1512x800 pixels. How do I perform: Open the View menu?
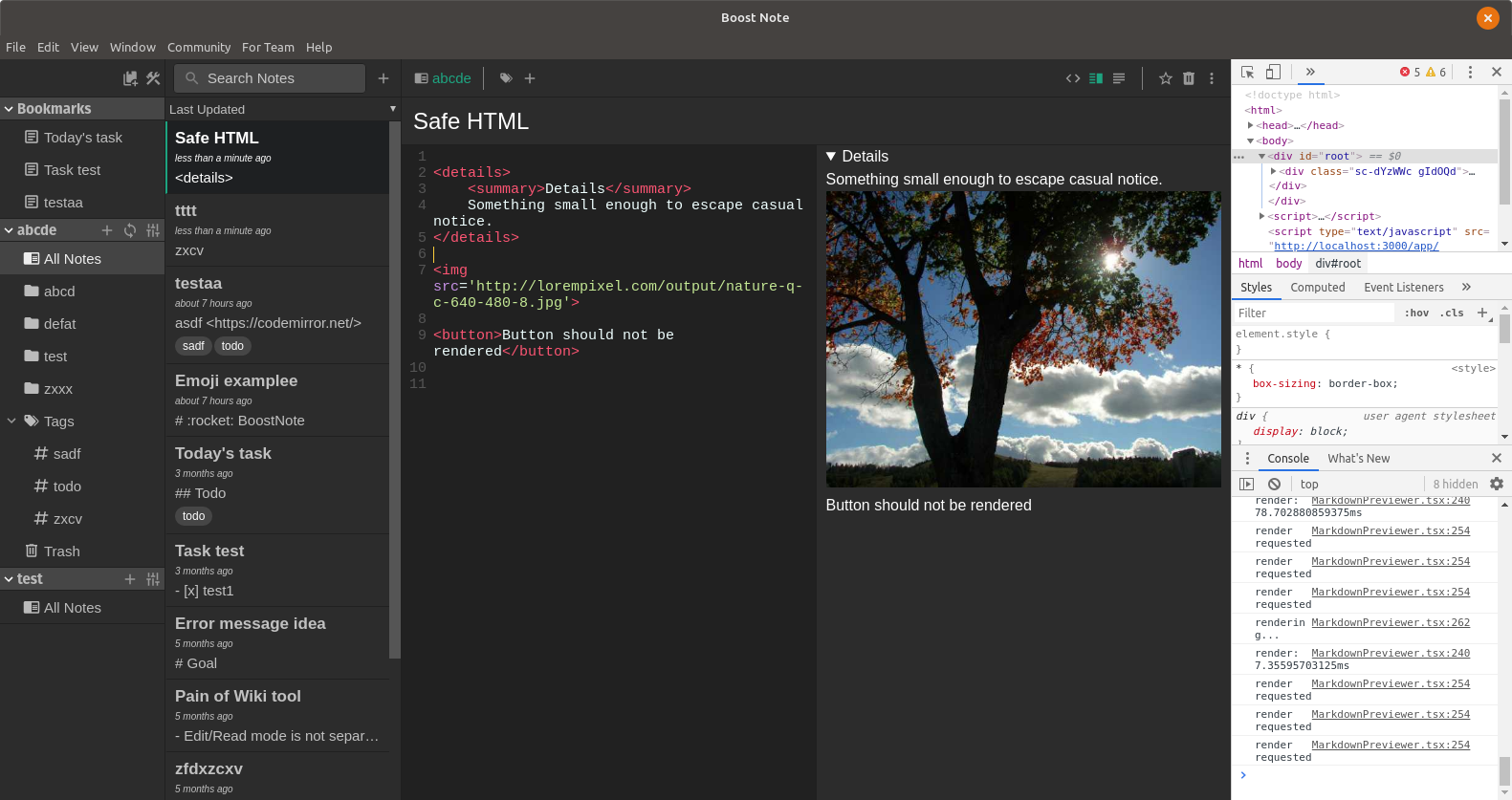click(x=84, y=47)
